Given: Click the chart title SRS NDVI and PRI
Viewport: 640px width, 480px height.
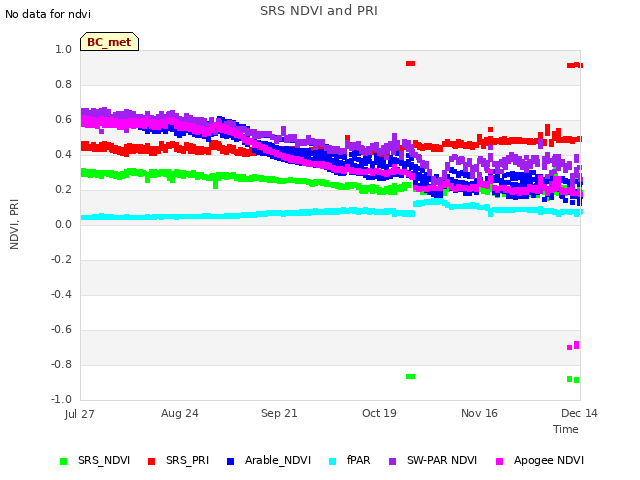Looking at the screenshot, I should click(x=319, y=11).
